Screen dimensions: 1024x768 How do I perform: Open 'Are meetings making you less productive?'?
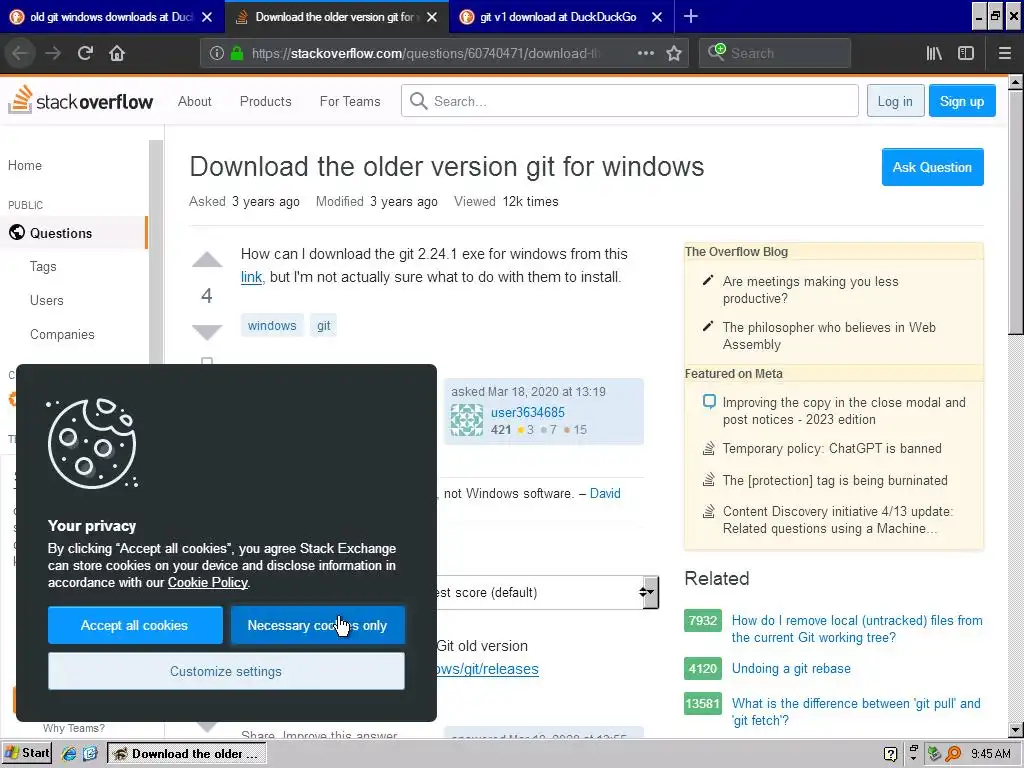click(810, 290)
